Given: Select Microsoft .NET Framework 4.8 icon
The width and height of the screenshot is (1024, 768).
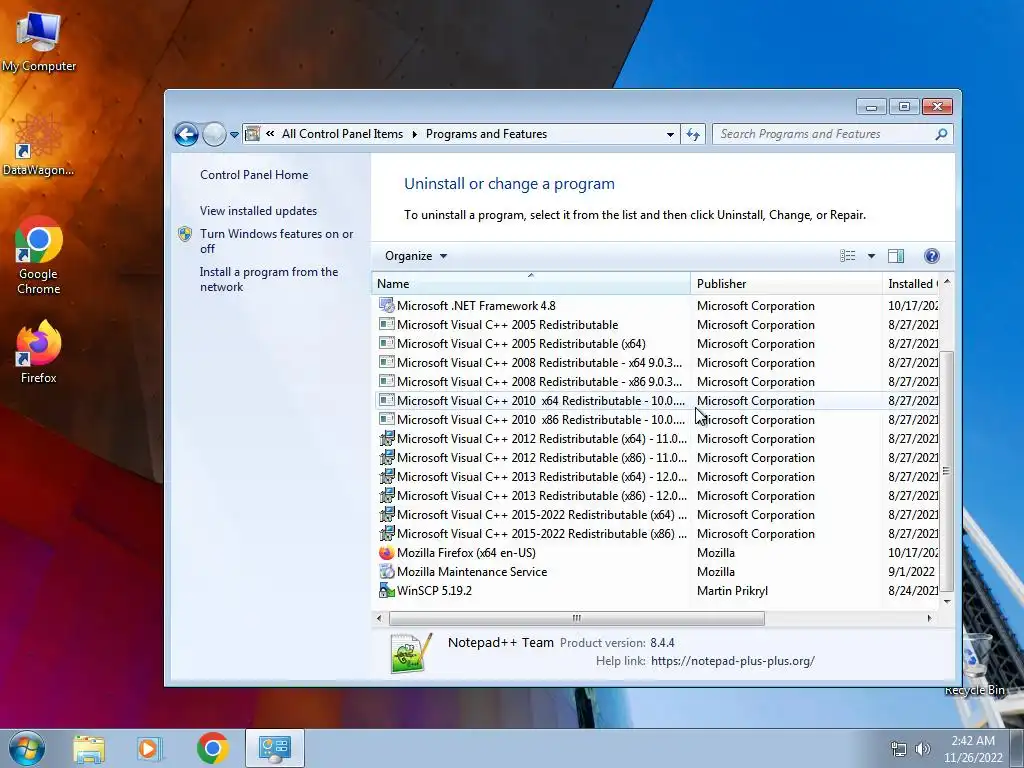Looking at the screenshot, I should 387,306.
